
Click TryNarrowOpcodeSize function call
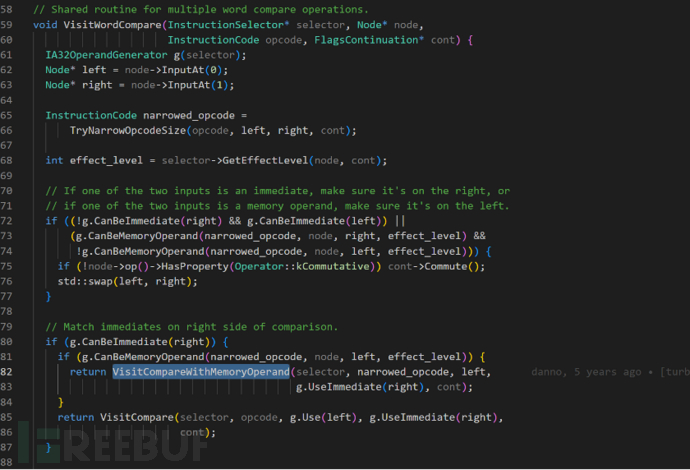coord(128,131)
